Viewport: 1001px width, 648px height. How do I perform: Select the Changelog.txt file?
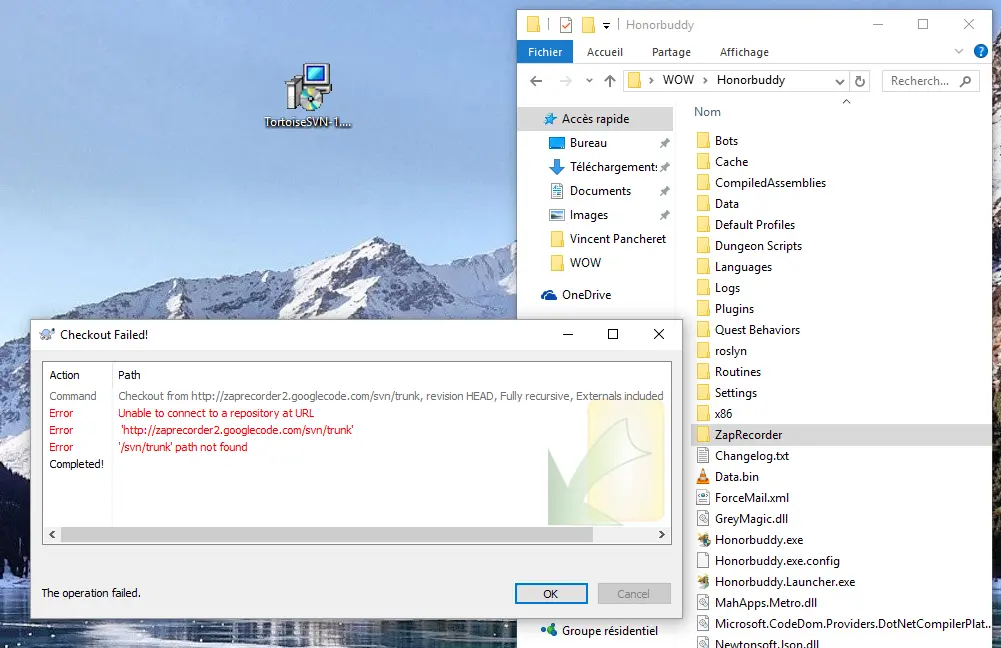point(751,456)
